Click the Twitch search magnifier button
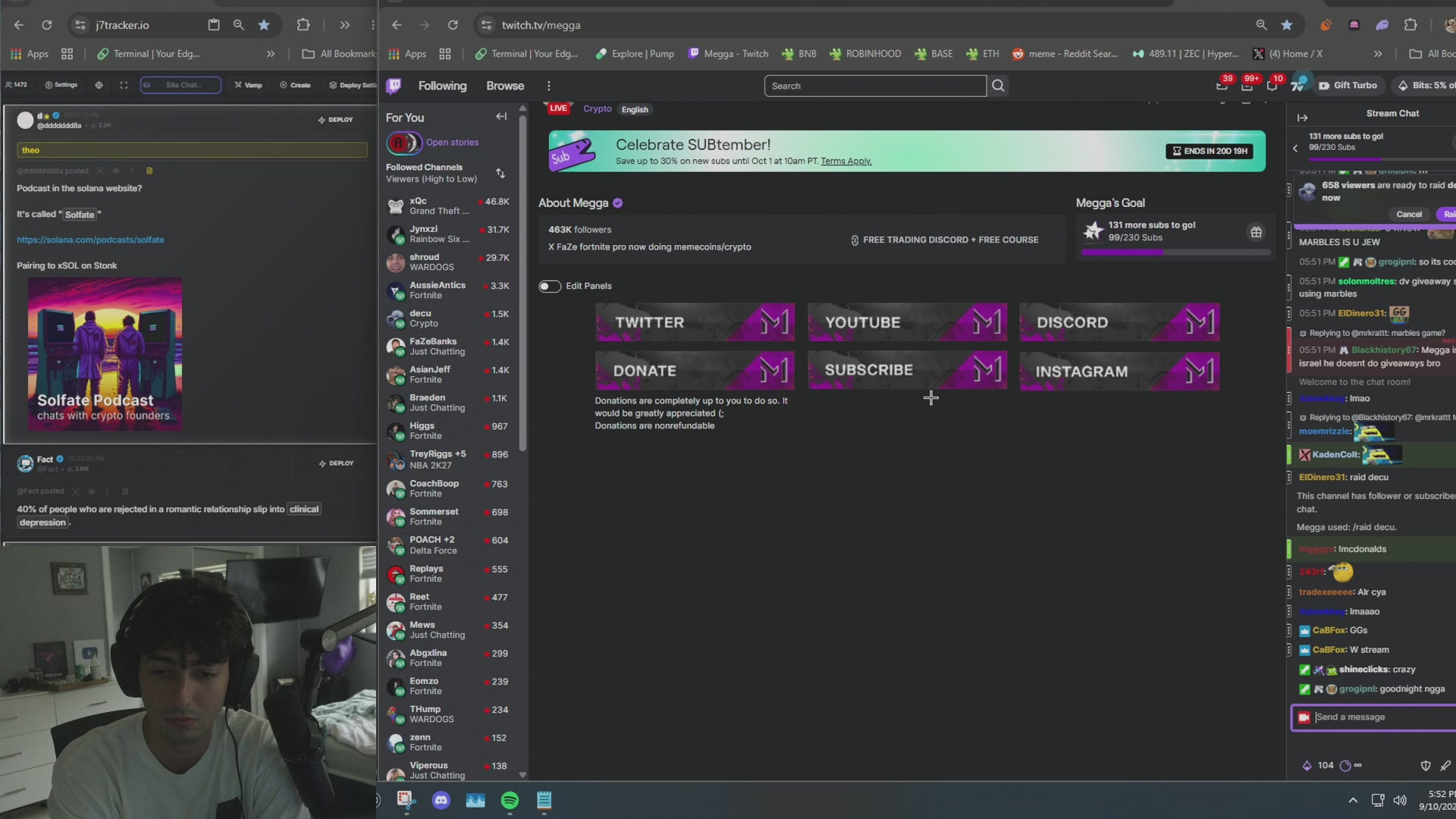 pos(999,86)
